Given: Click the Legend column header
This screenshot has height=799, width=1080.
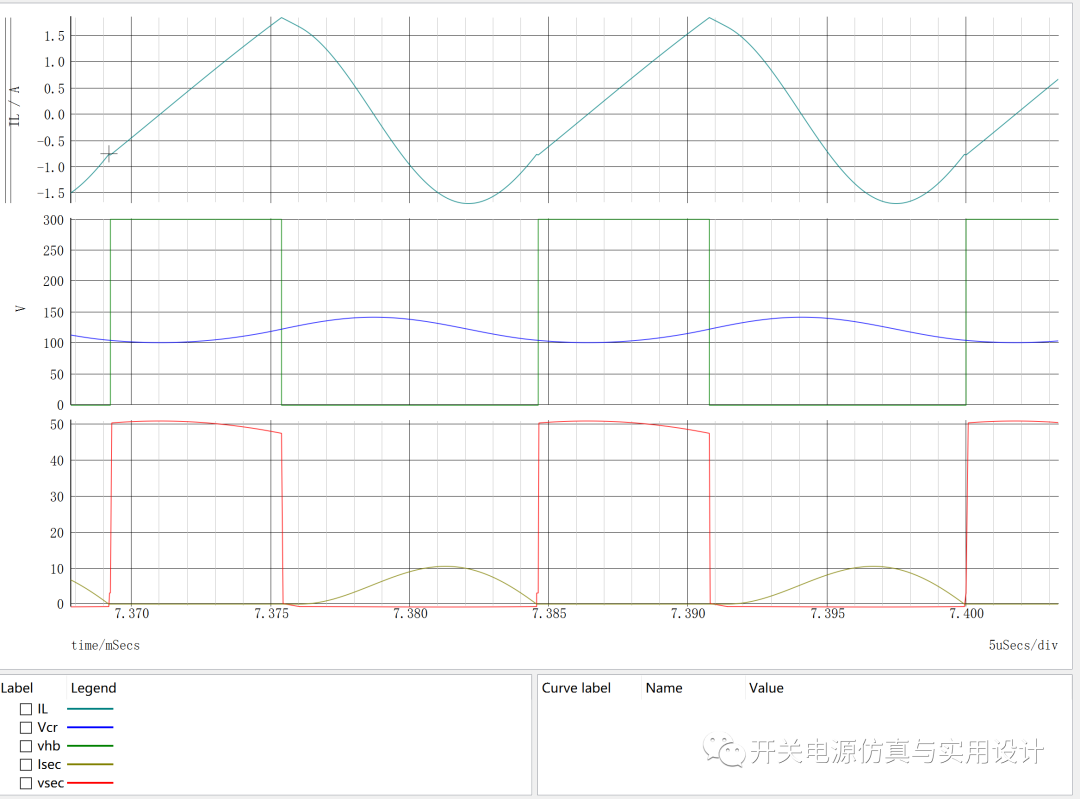Looking at the screenshot, I should (94, 688).
